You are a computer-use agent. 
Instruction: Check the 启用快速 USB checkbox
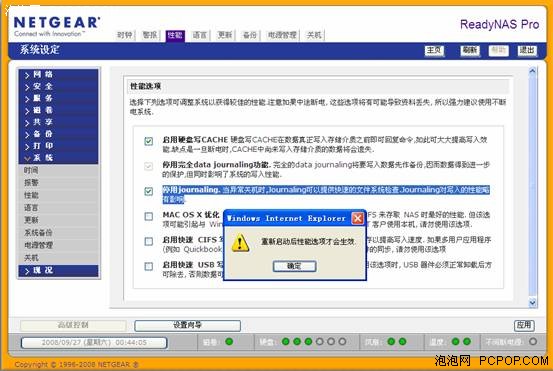coord(149,266)
